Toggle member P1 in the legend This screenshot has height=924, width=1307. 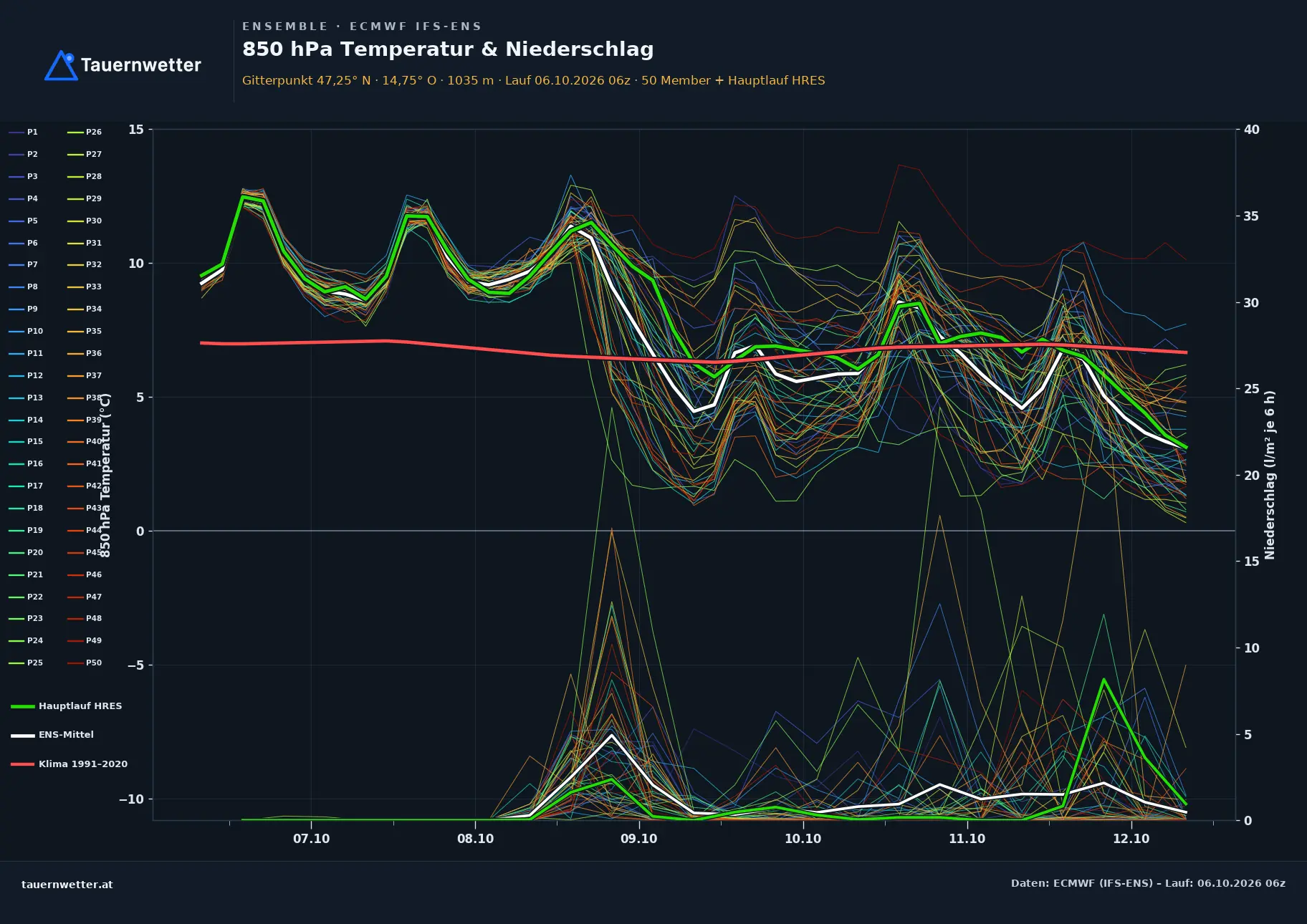coord(23,133)
